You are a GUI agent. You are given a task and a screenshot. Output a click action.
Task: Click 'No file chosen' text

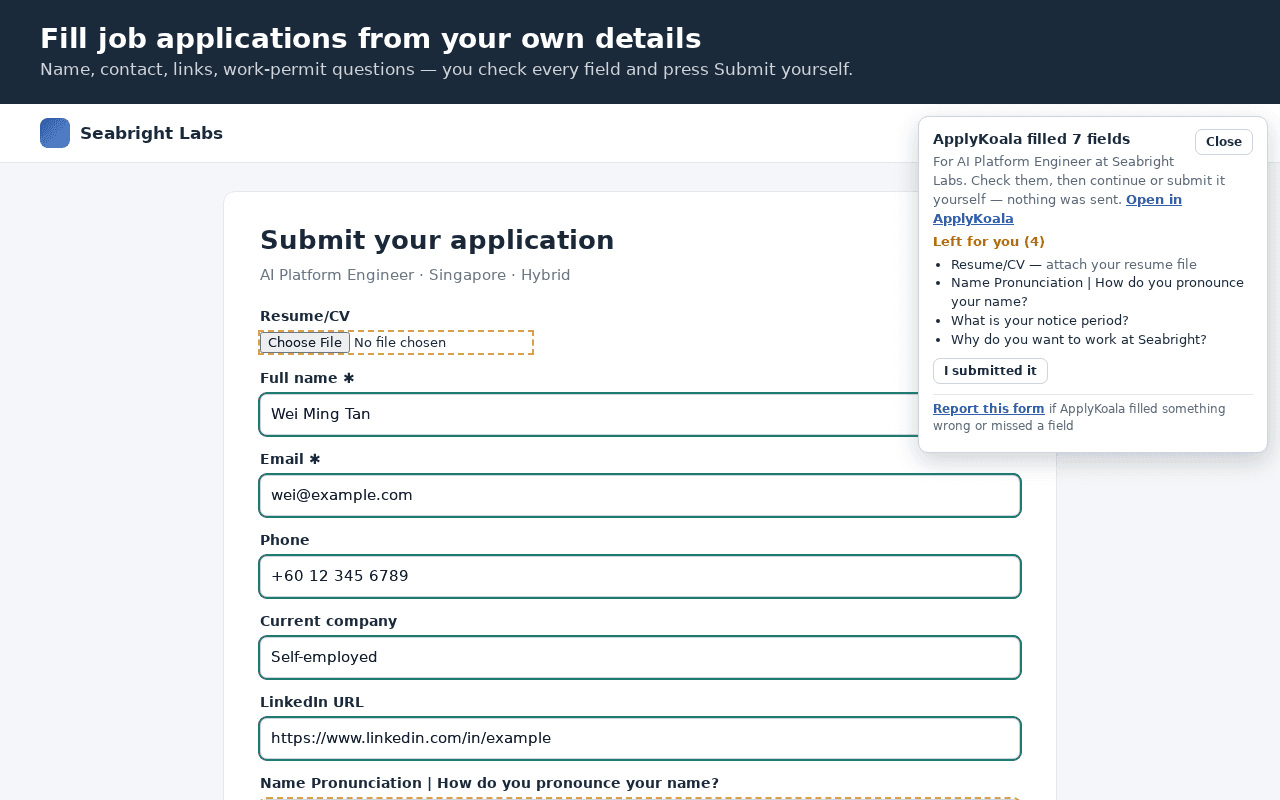[x=400, y=343]
